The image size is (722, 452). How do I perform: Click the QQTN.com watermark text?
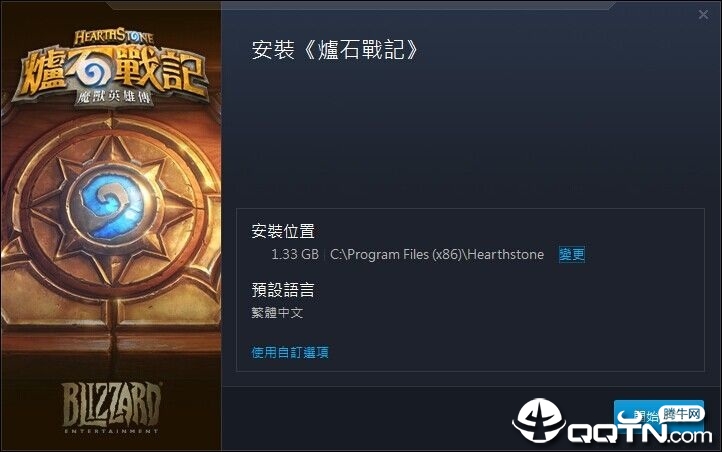(640, 433)
